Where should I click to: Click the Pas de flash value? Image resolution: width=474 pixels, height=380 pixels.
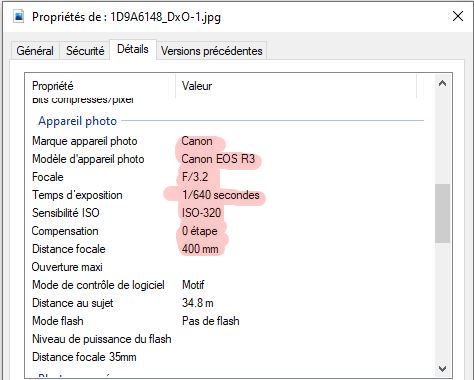[x=211, y=321]
